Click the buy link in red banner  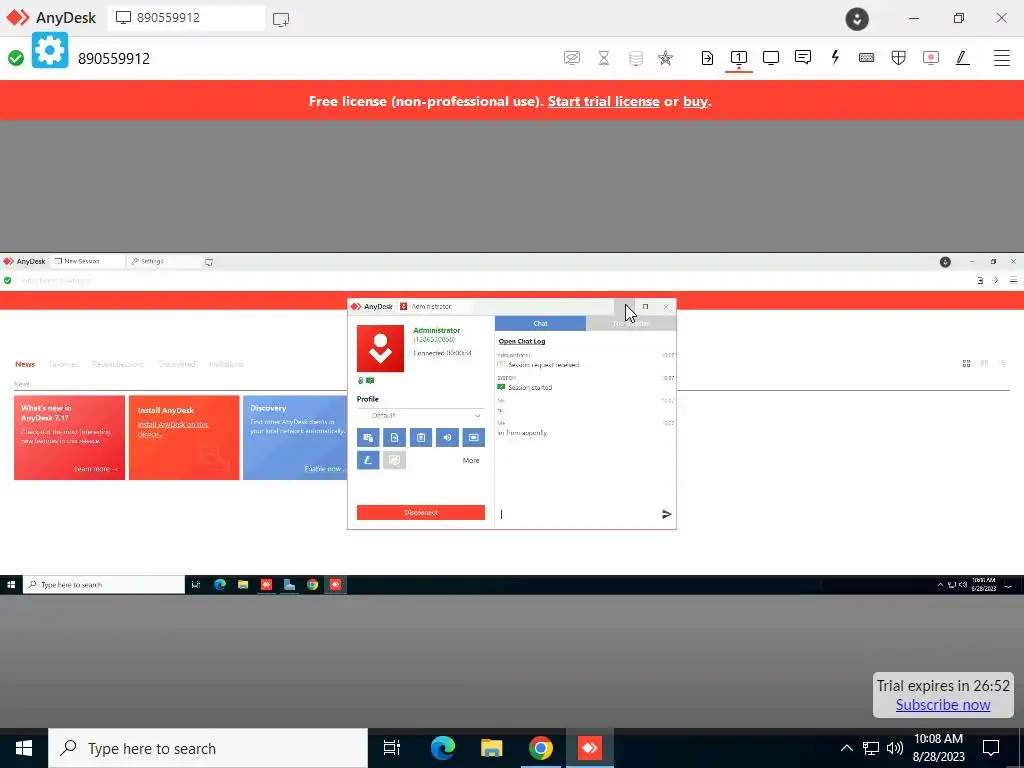coord(695,101)
